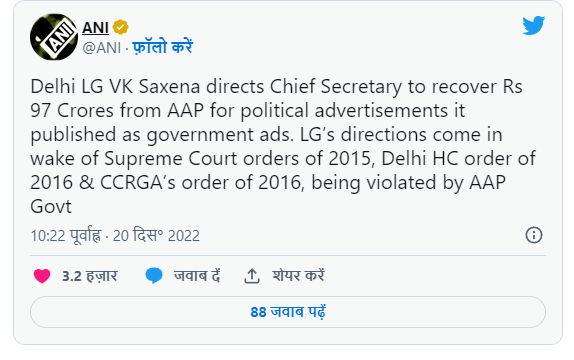Open the @ANI handle link

[x=102, y=48]
